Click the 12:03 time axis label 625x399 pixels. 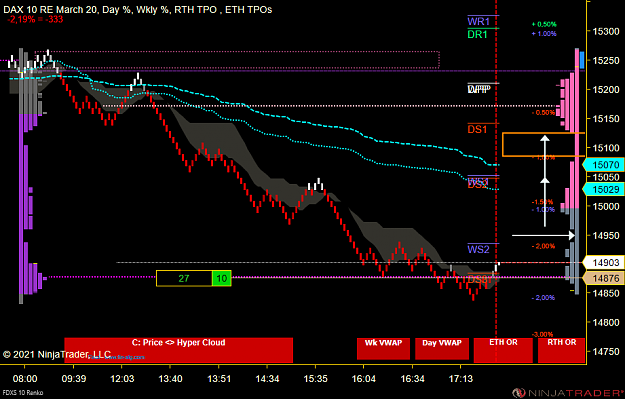(x=122, y=379)
